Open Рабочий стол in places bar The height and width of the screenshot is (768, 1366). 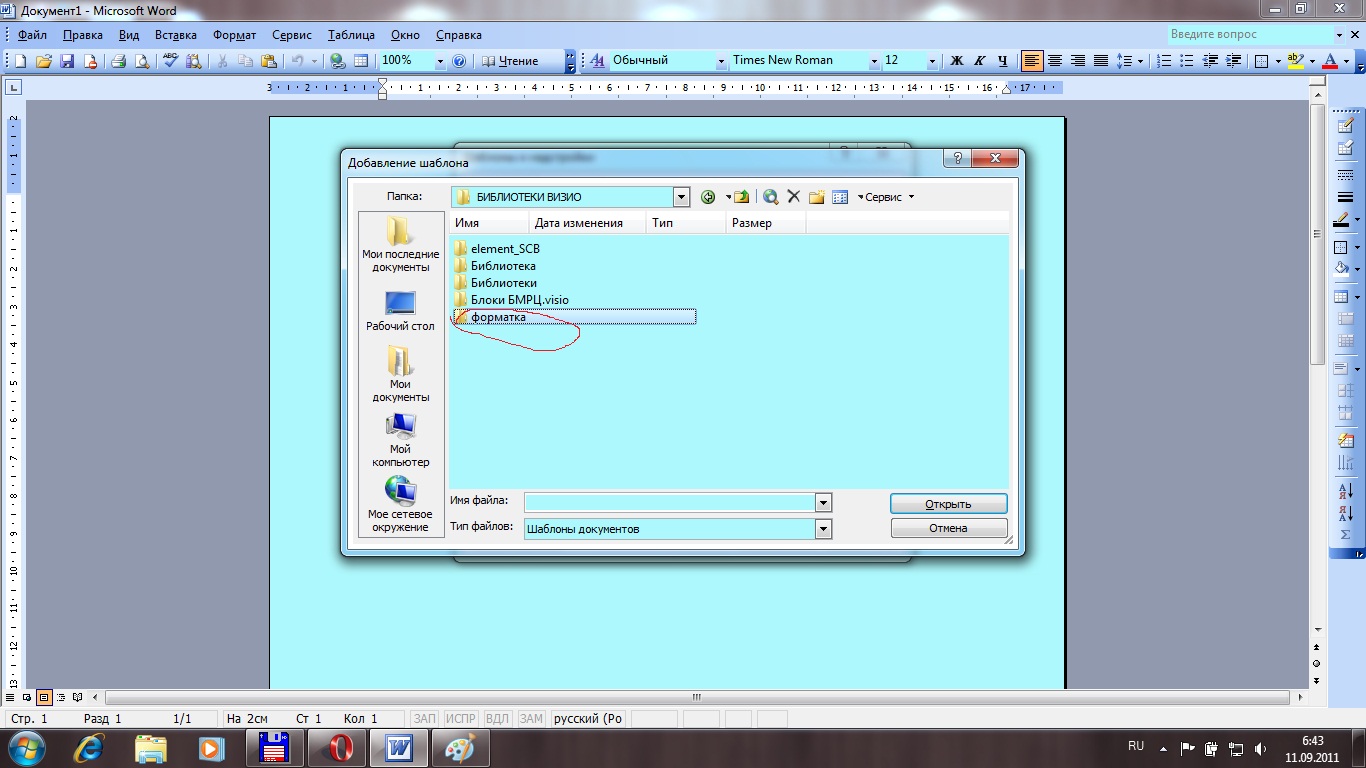pyautogui.click(x=400, y=311)
